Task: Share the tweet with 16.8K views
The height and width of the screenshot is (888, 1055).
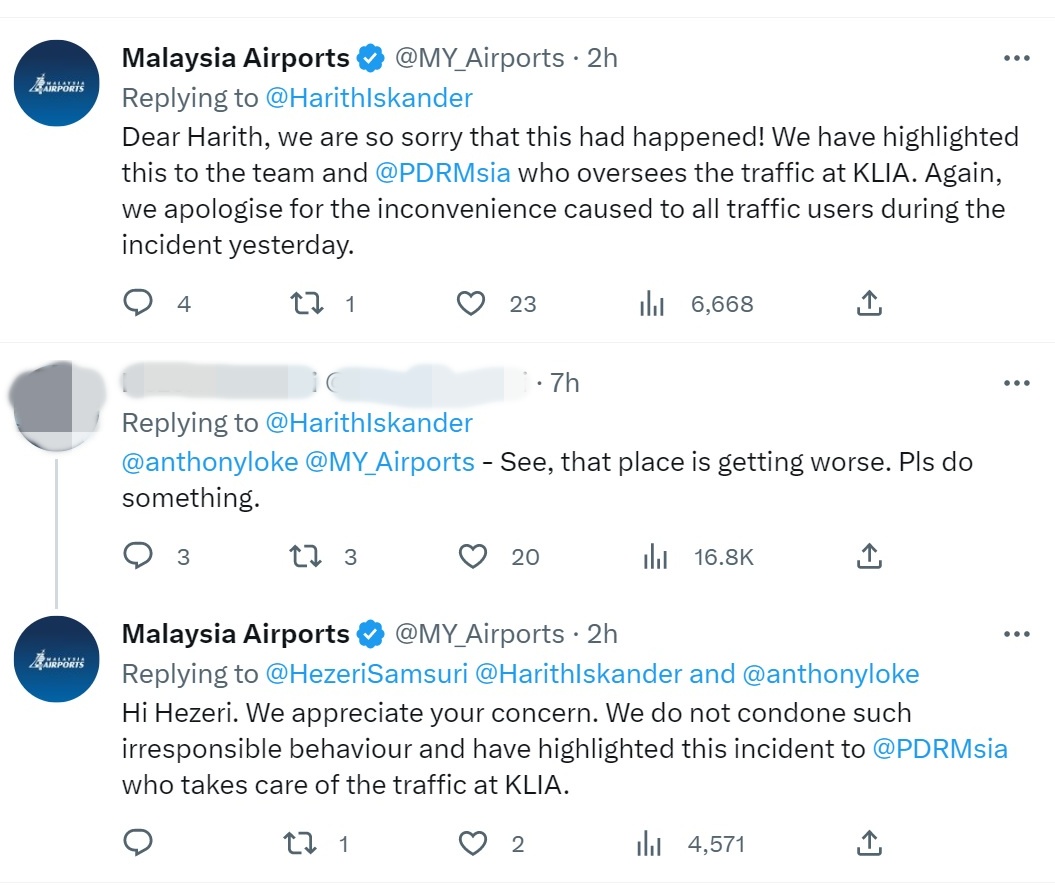Action: coord(869,556)
